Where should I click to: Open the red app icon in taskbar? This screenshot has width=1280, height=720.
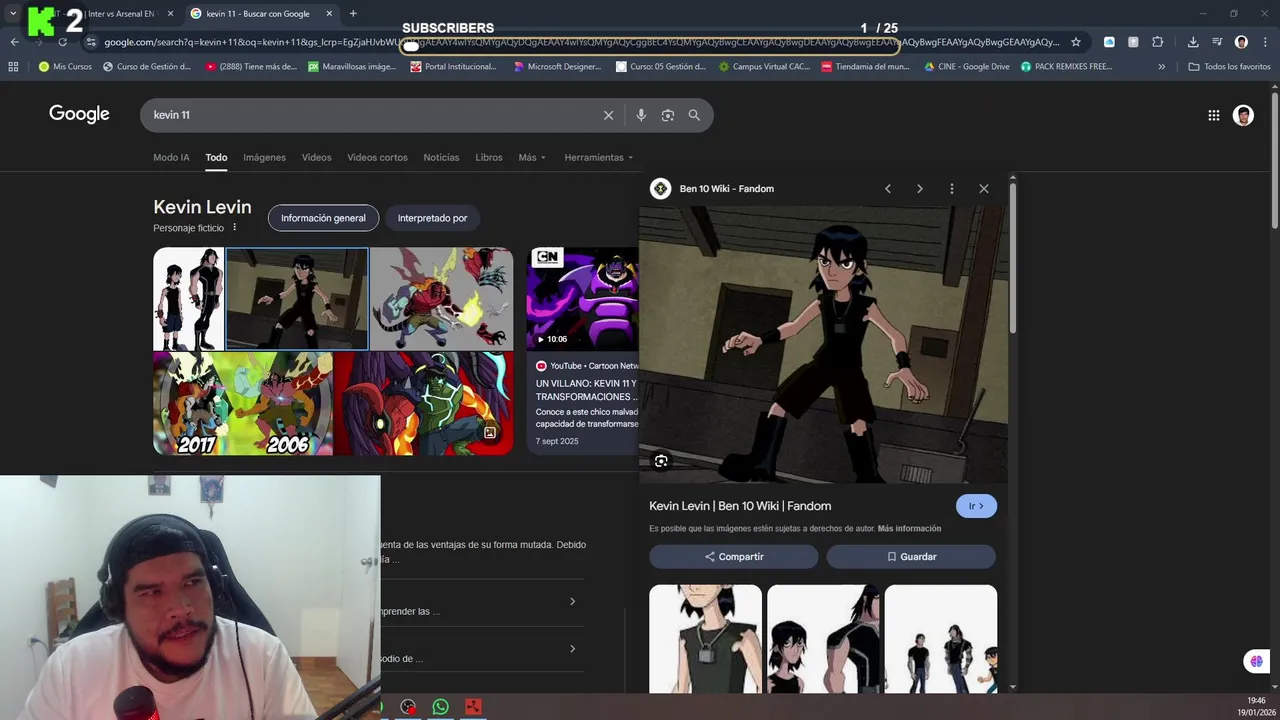coord(473,707)
